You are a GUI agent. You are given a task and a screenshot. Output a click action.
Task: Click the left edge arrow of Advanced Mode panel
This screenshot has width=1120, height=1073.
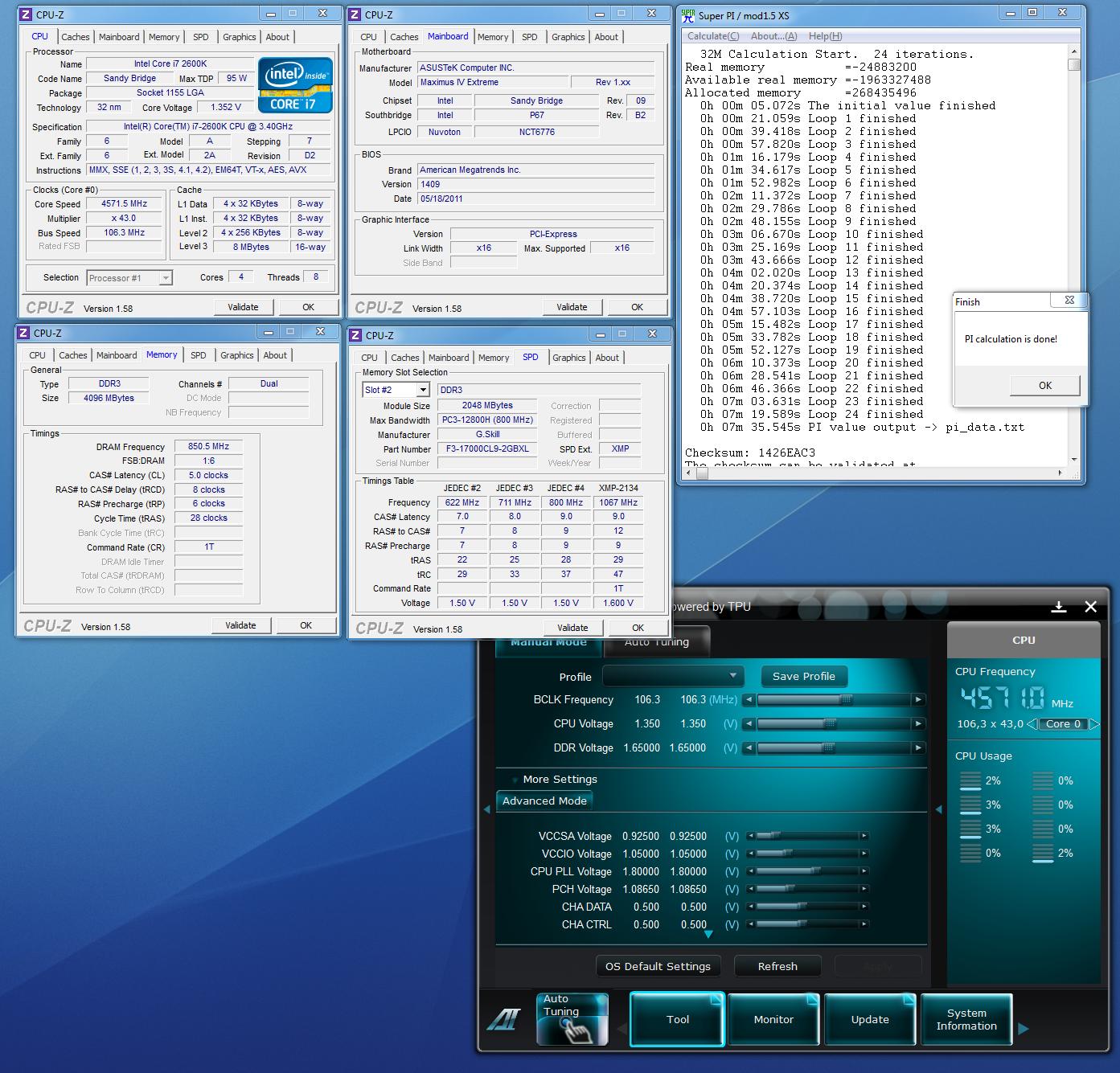[x=486, y=809]
